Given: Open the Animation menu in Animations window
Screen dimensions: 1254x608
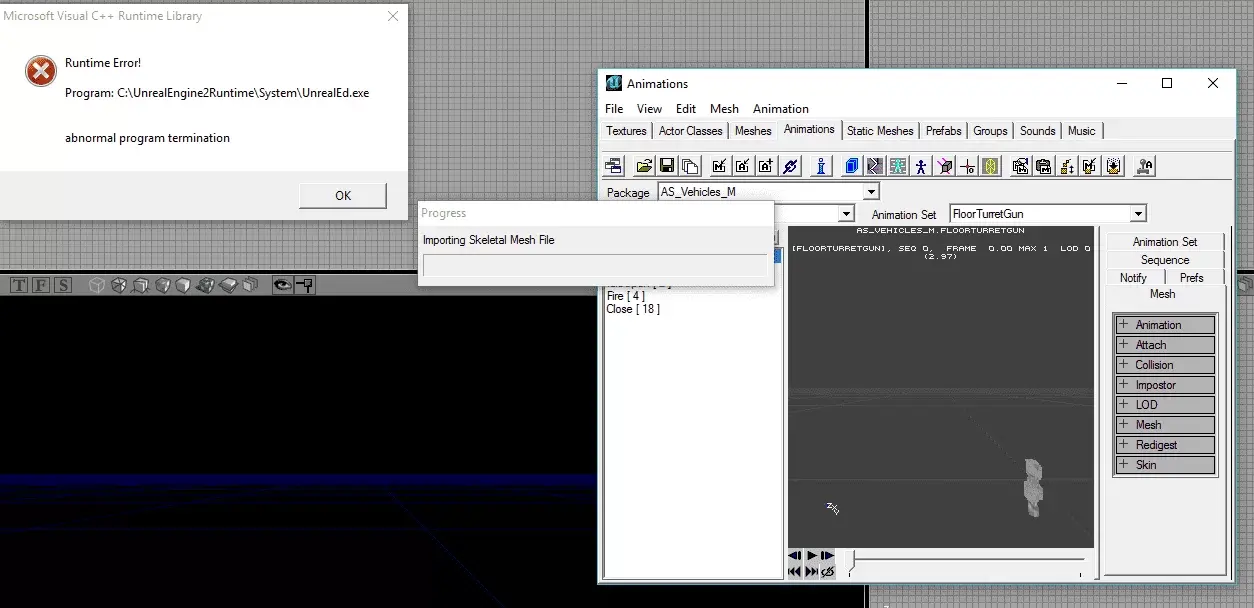Looking at the screenshot, I should pos(781,109).
